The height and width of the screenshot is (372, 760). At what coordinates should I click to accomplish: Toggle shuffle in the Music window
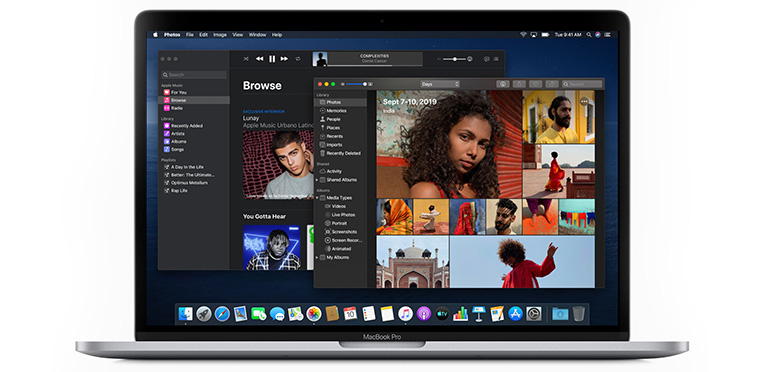point(246,59)
